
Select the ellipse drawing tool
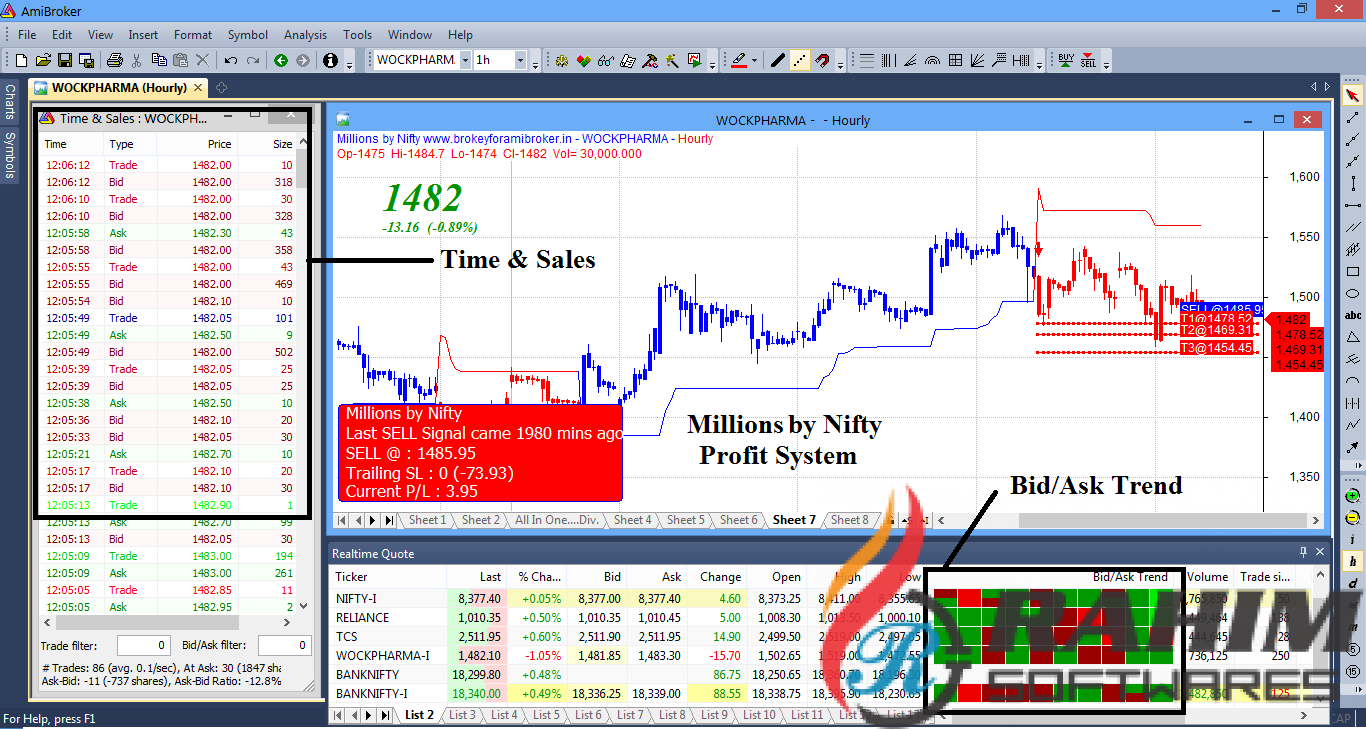[x=1353, y=293]
